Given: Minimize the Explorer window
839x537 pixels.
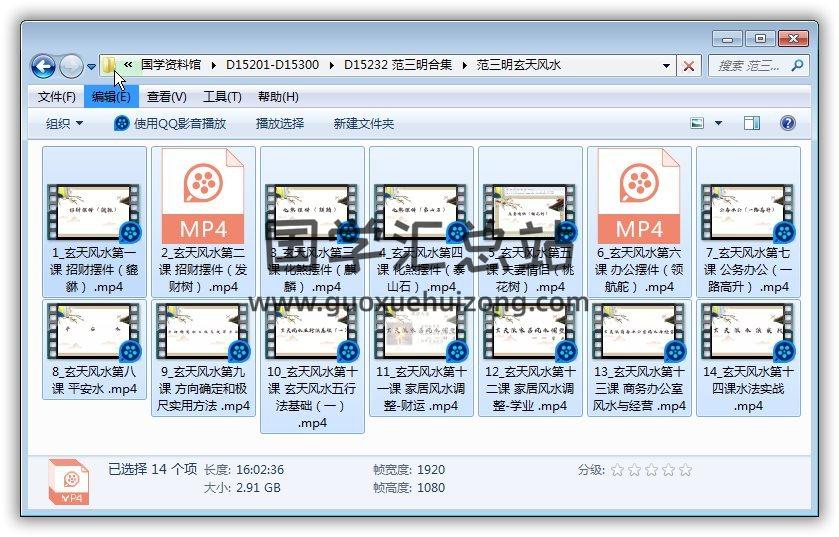Looking at the screenshot, I should click(x=727, y=39).
